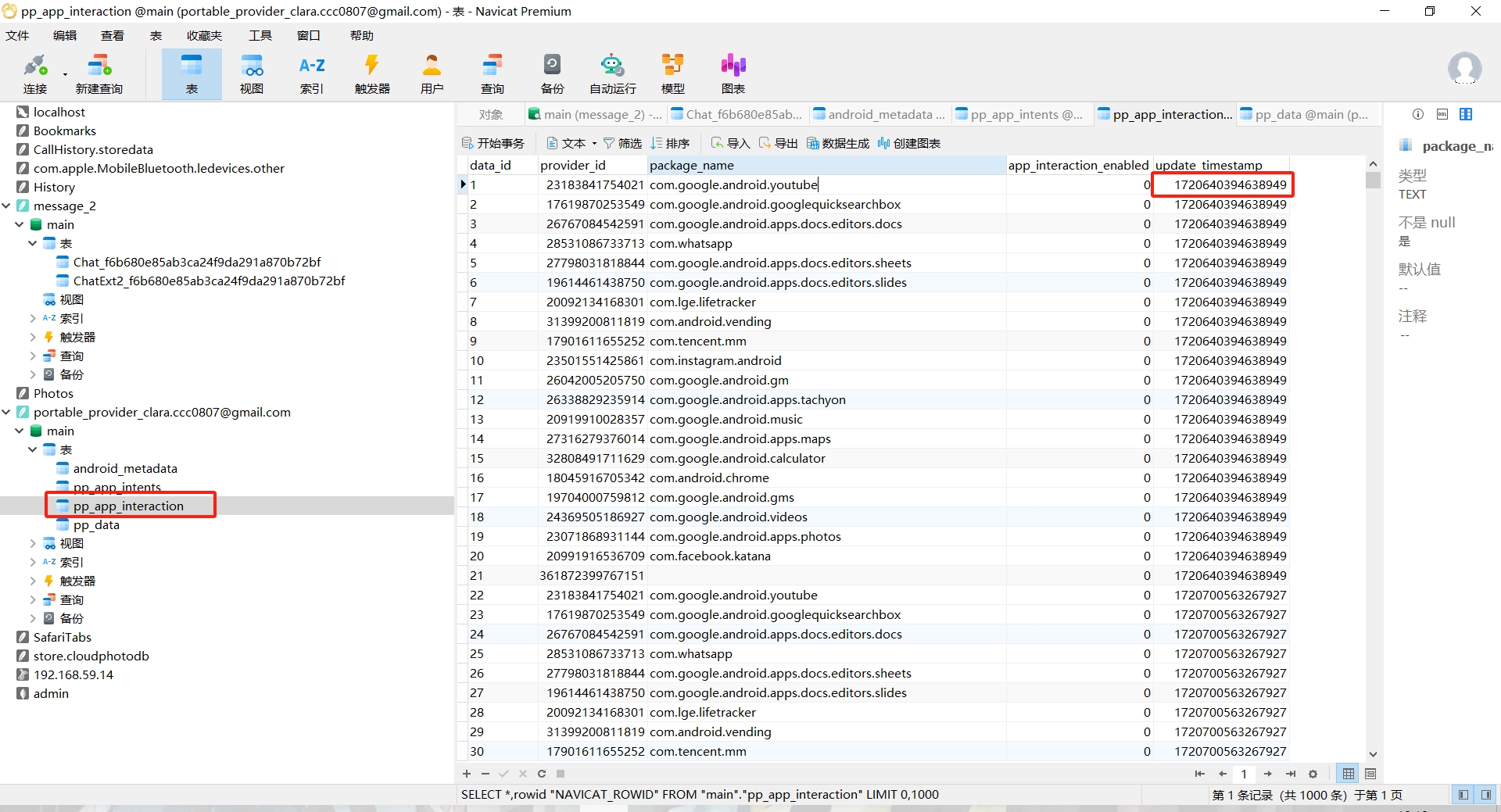The image size is (1501, 812).
Task: Open the 收藏夹 (Favorites) menu
Action: [x=204, y=36]
